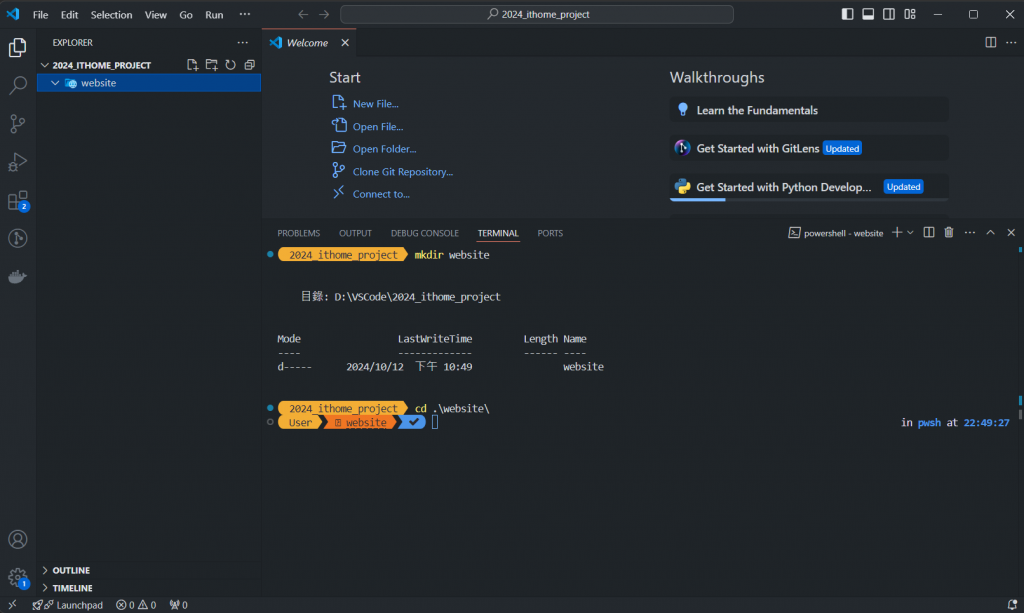The height and width of the screenshot is (613, 1024).
Task: Open Learn the Fundamentals walkthrough
Action: [x=809, y=110]
